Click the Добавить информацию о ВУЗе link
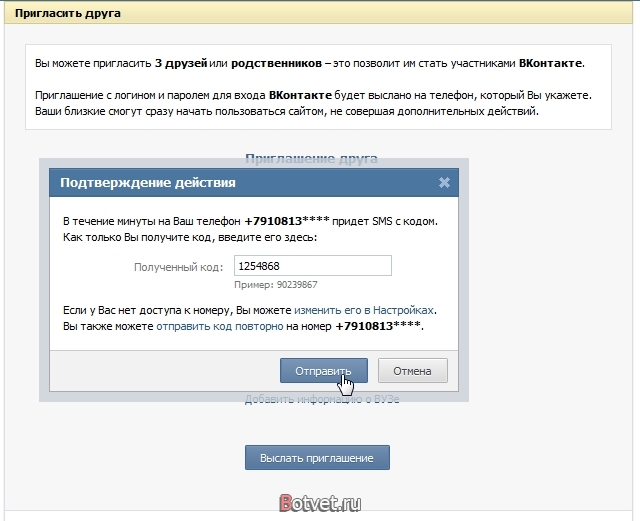The image size is (640, 521). point(322,399)
